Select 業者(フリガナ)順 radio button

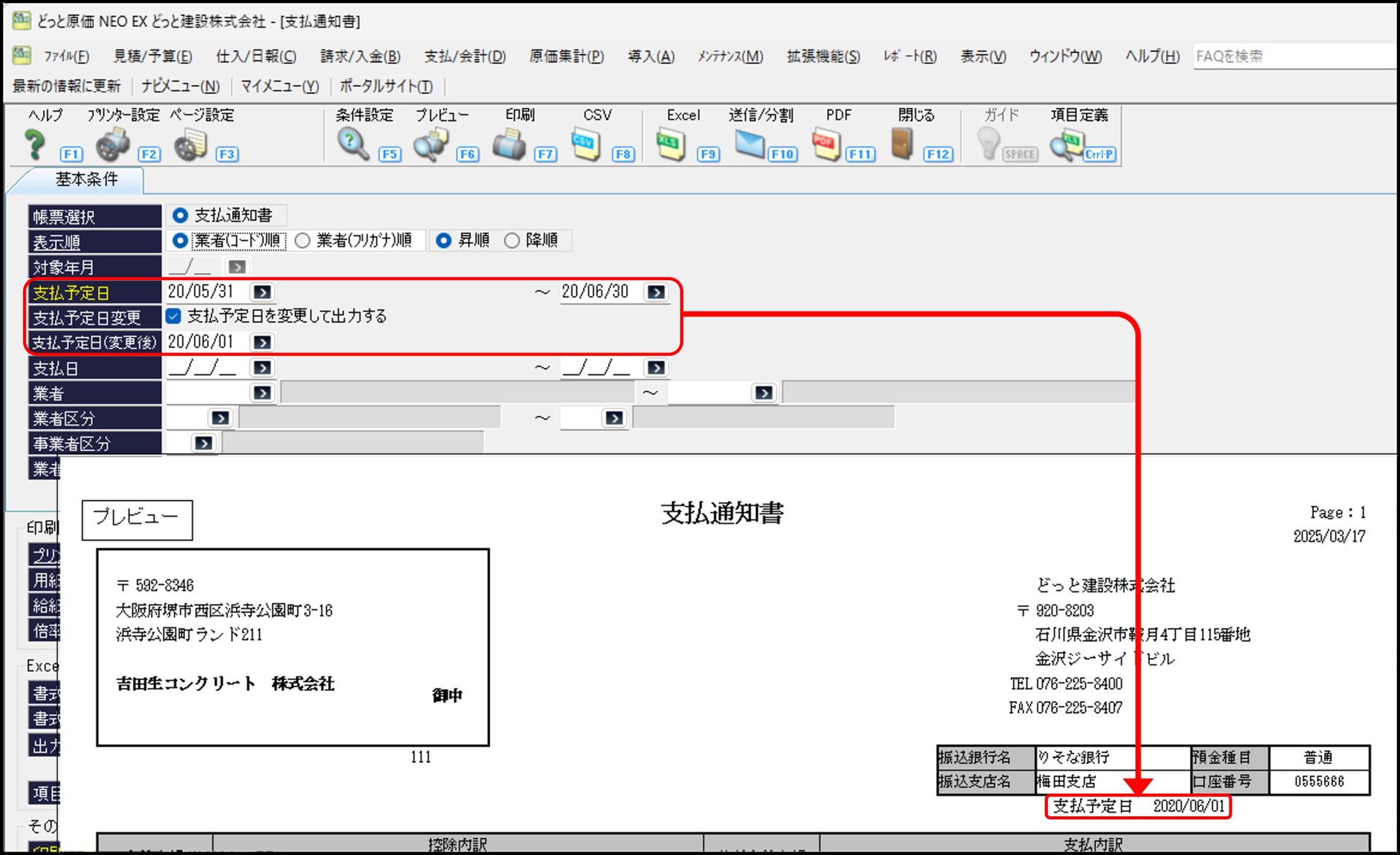point(303,241)
